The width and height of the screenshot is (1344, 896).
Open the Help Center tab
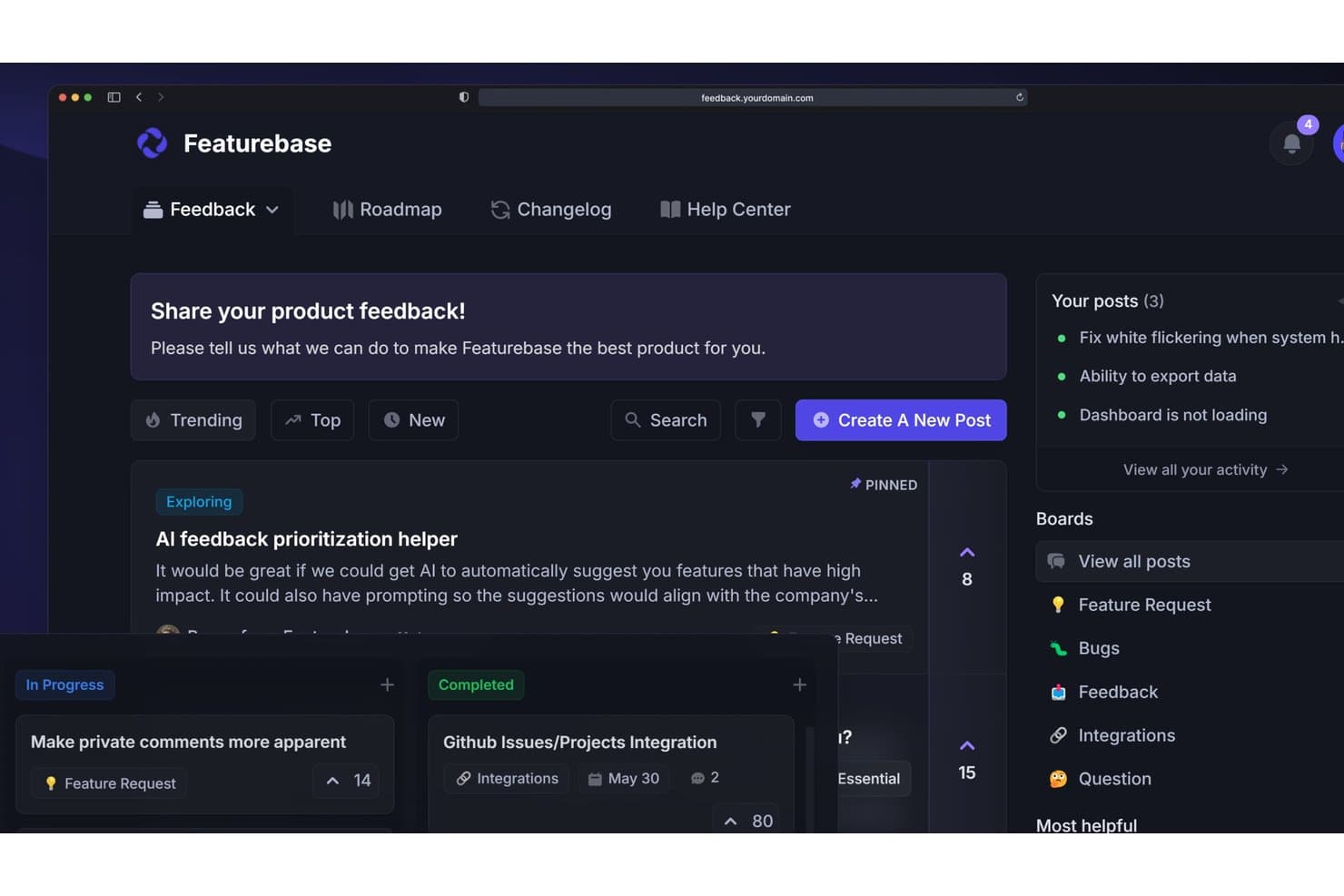726,210
